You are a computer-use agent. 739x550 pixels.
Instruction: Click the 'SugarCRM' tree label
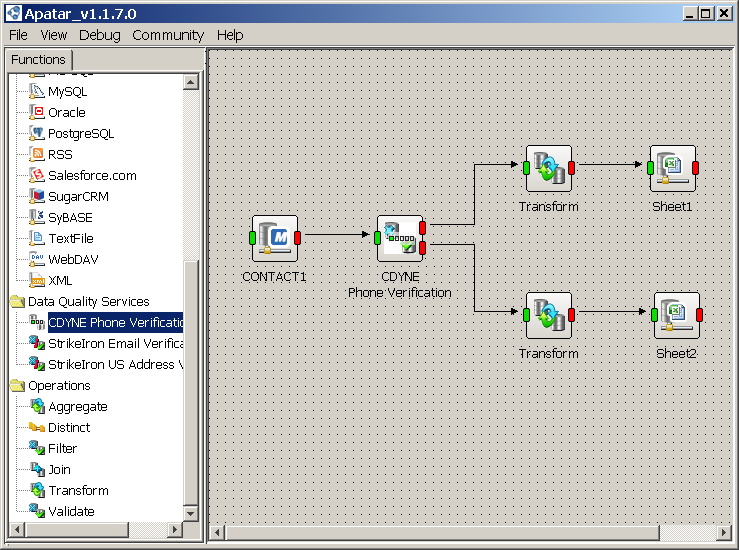78,196
